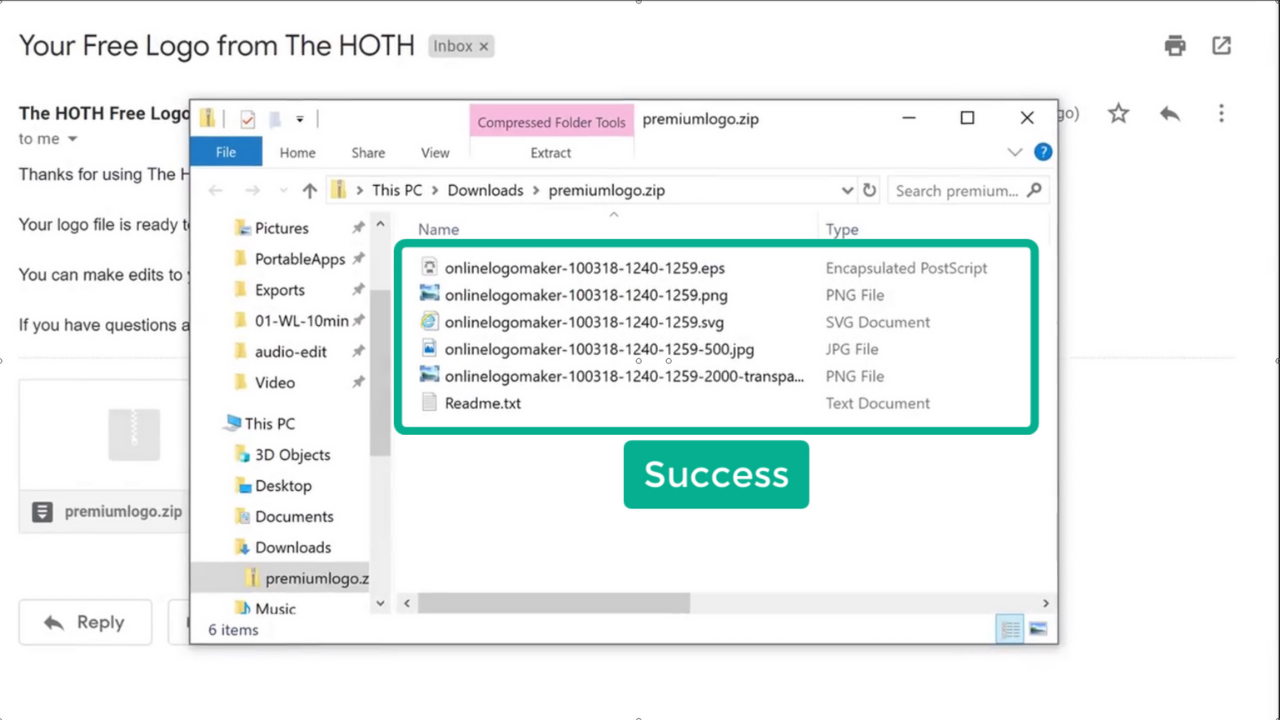The image size is (1280, 720).
Task: Select onlinelogomaker-100318-1240-1259.png file
Action: pyautogui.click(x=586, y=295)
